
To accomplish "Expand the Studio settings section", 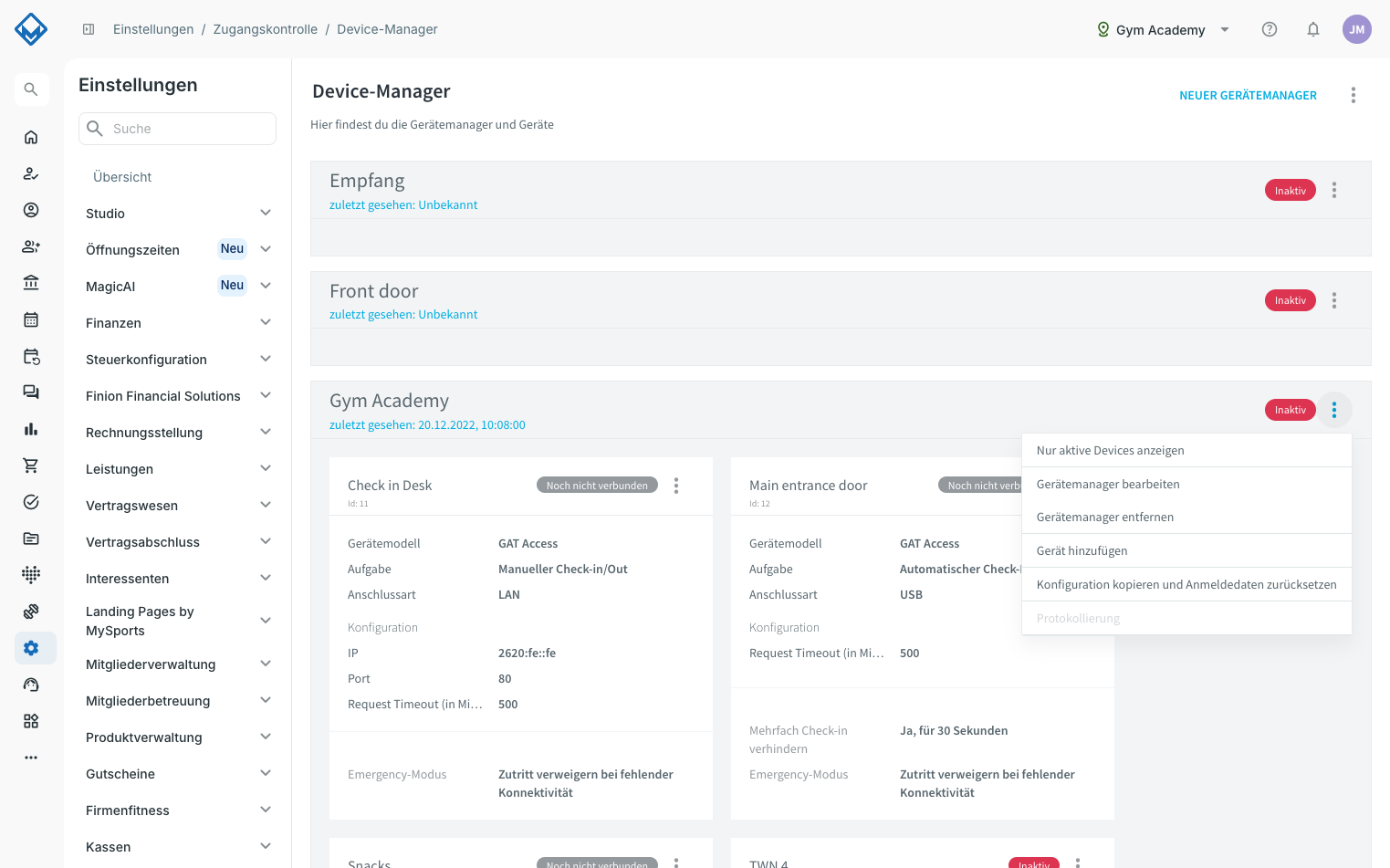I will click(x=179, y=213).
